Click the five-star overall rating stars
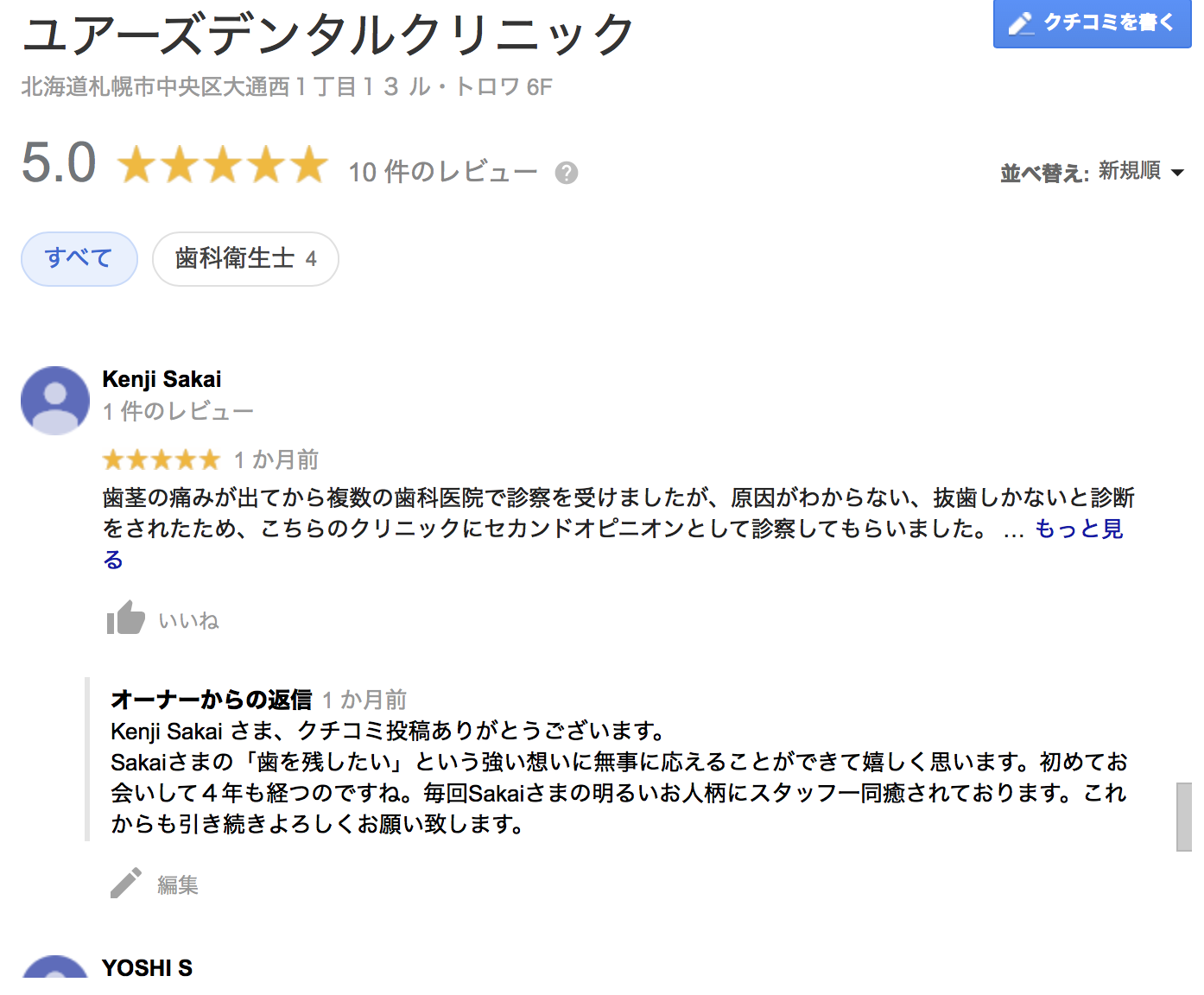 223,164
